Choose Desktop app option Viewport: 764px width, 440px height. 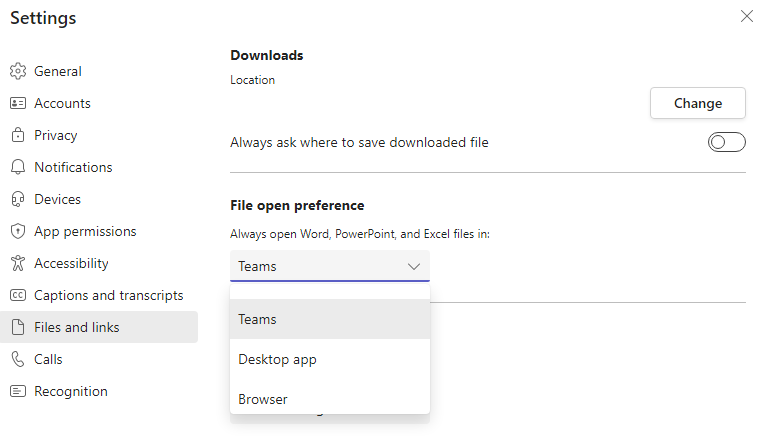pyautogui.click(x=330, y=359)
